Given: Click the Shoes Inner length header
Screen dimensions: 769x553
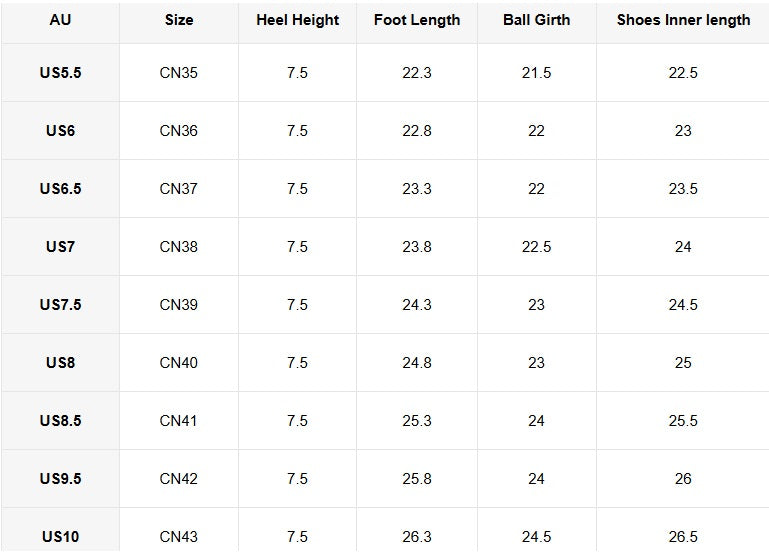Looking at the screenshot, I should 683,20.
